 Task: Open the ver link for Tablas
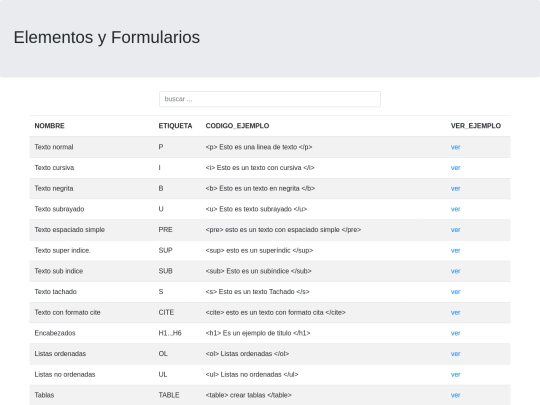pyautogui.click(x=455, y=395)
